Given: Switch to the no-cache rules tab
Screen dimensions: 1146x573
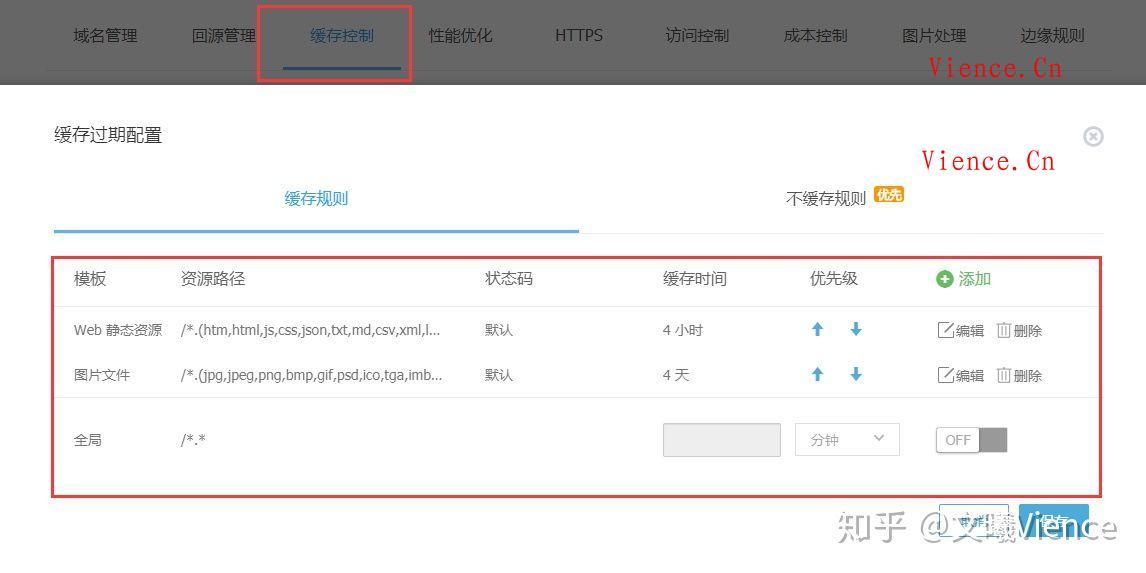Looking at the screenshot, I should click(x=826, y=198).
